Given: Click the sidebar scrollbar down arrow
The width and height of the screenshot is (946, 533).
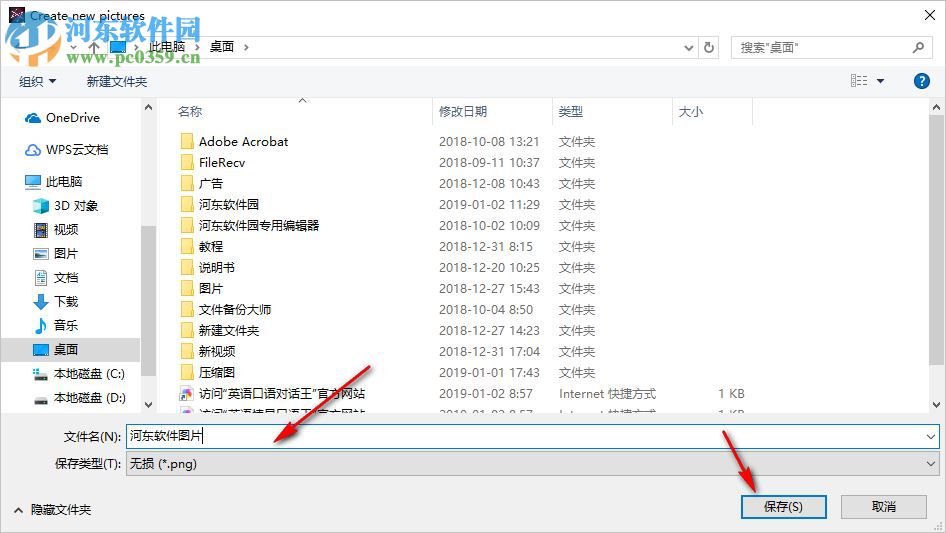Looking at the screenshot, I should point(148,405).
